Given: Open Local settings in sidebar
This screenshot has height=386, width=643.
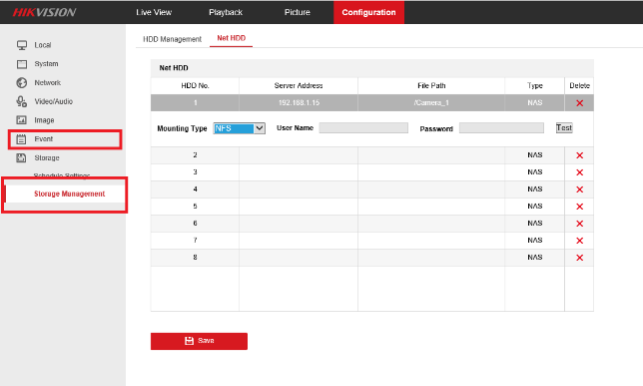Looking at the screenshot, I should (x=43, y=45).
